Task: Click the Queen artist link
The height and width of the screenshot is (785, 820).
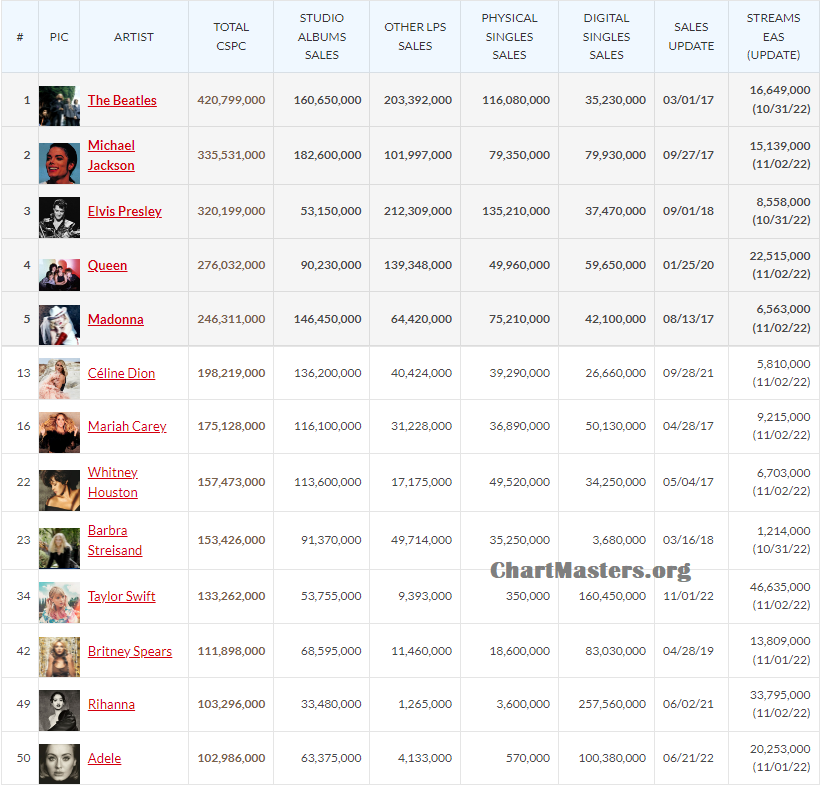Action: tap(107, 265)
